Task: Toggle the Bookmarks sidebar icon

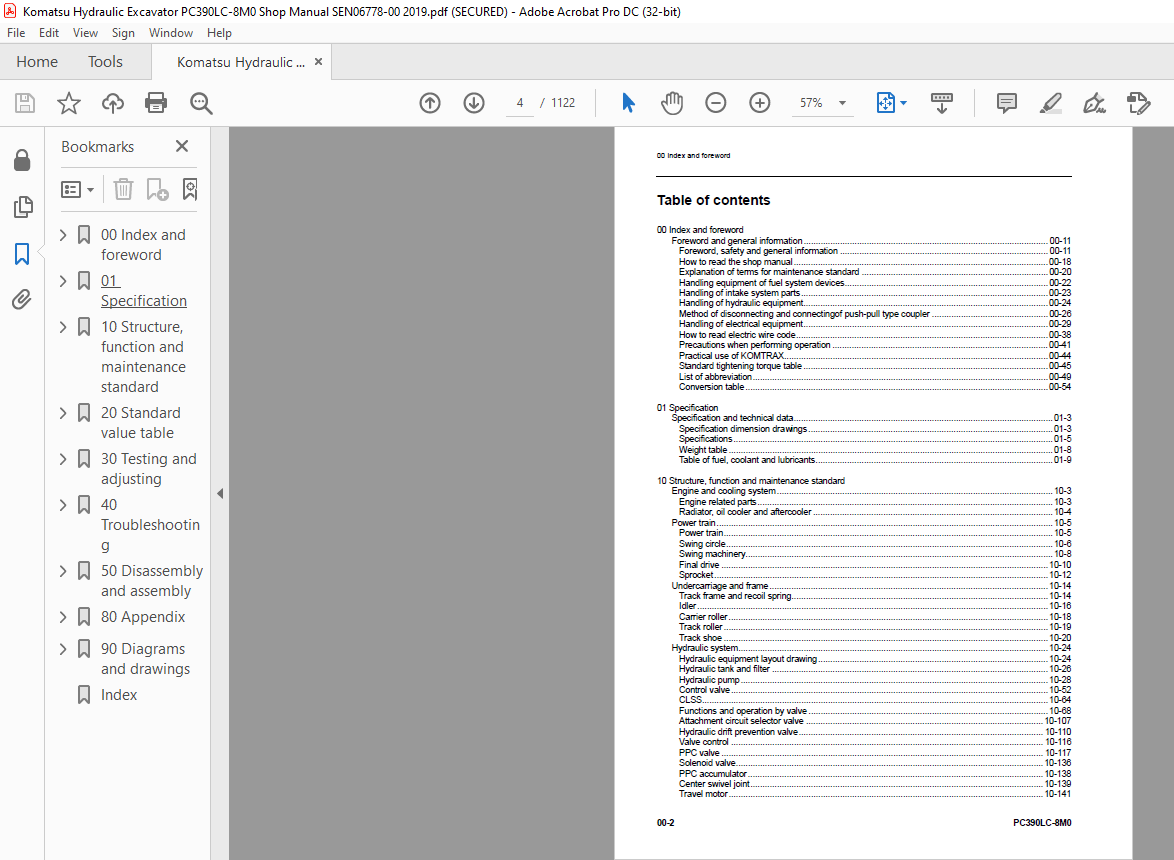Action: [22, 254]
